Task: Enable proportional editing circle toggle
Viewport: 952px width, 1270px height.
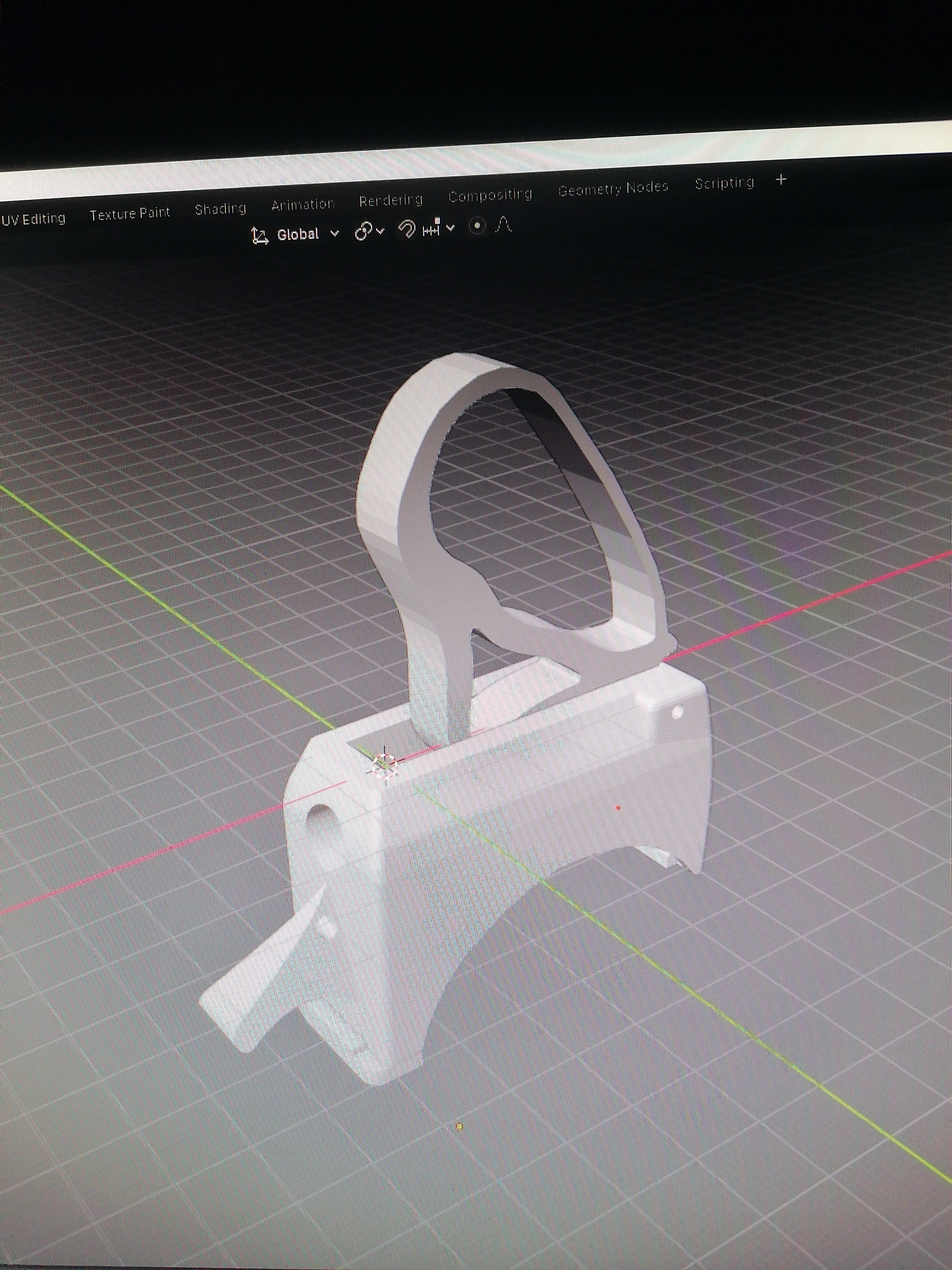Action: click(x=477, y=226)
